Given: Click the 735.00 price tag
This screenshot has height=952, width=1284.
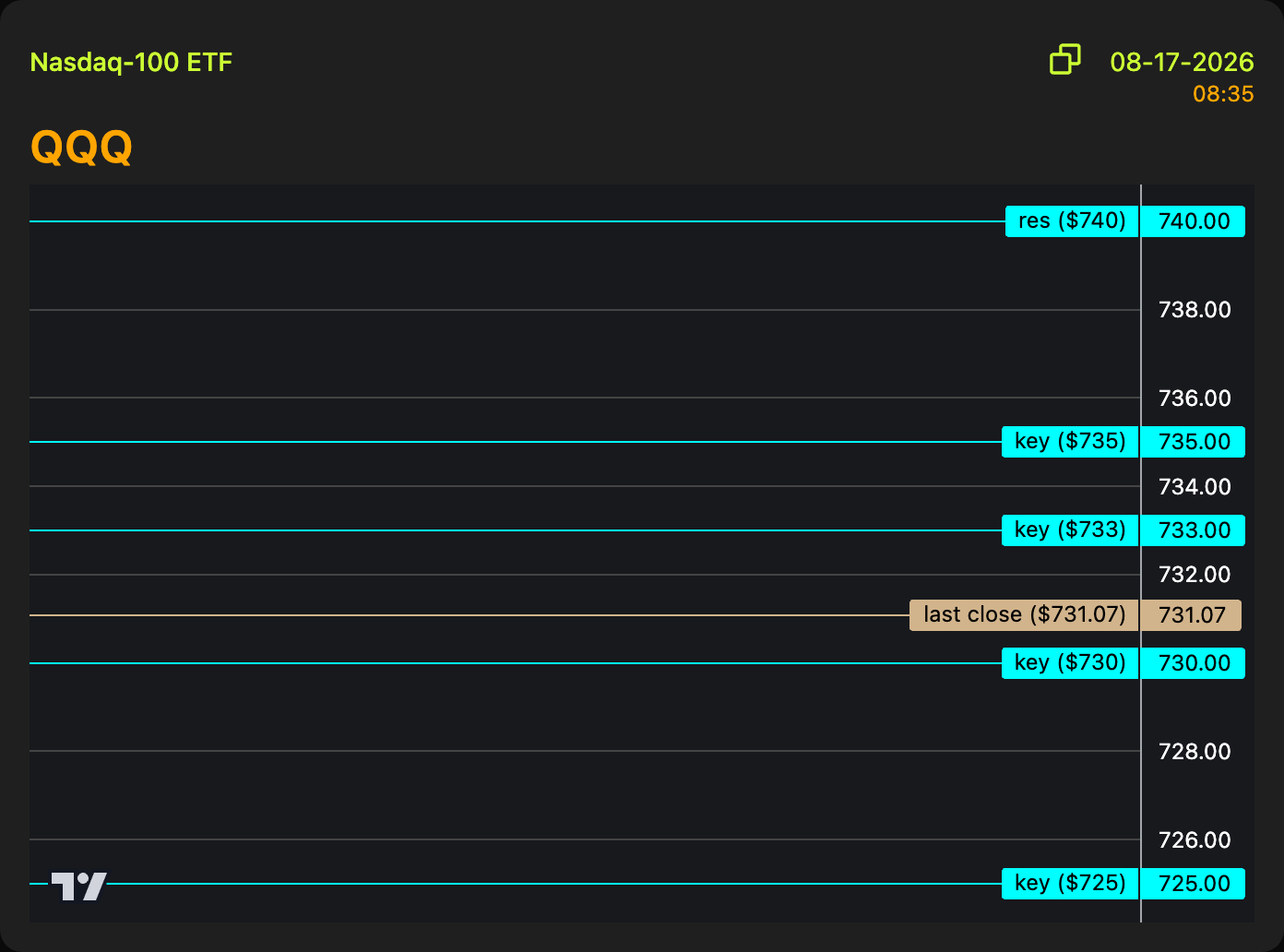Looking at the screenshot, I should pyautogui.click(x=1194, y=442).
